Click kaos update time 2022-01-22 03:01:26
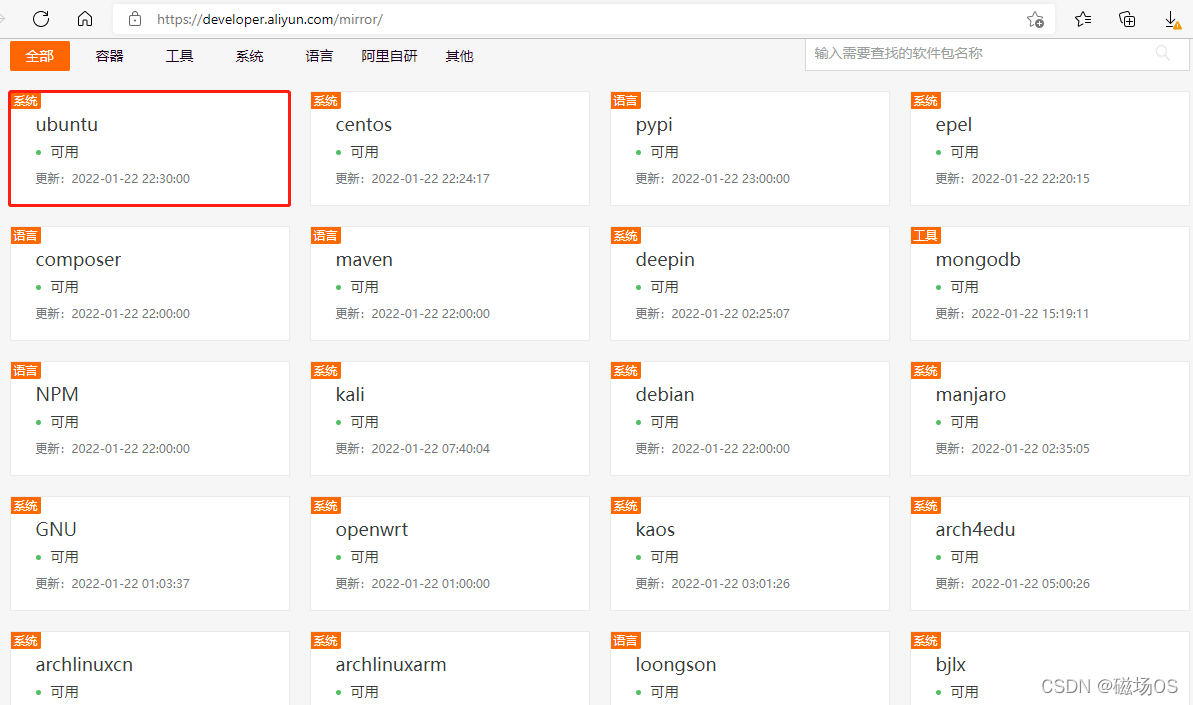 click(730, 583)
